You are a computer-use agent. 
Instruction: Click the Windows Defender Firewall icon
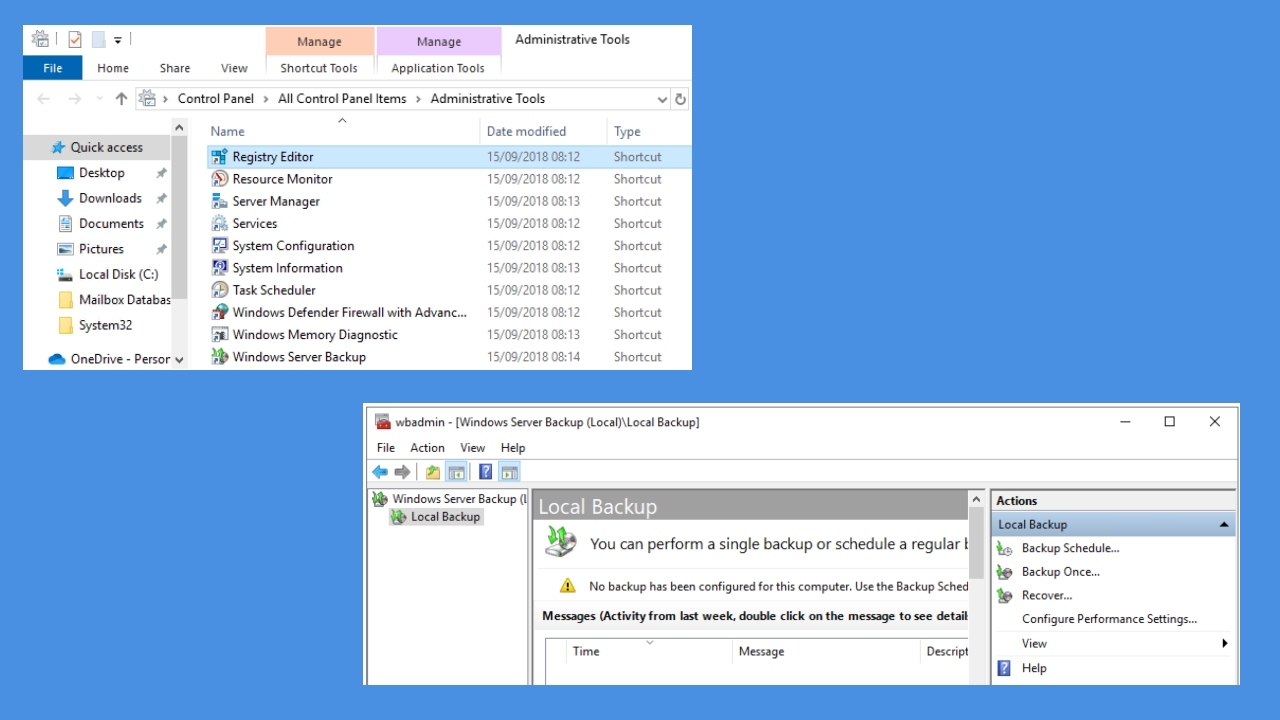click(x=220, y=312)
